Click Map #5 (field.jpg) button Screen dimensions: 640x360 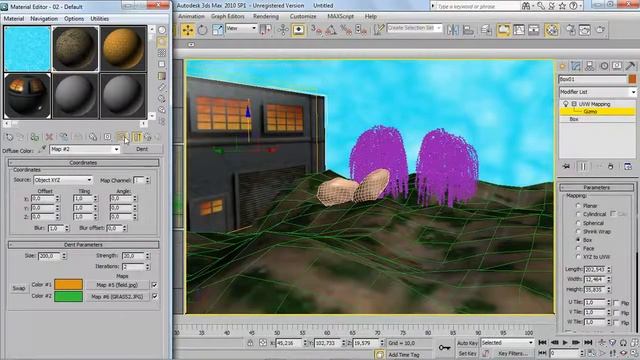(x=117, y=285)
